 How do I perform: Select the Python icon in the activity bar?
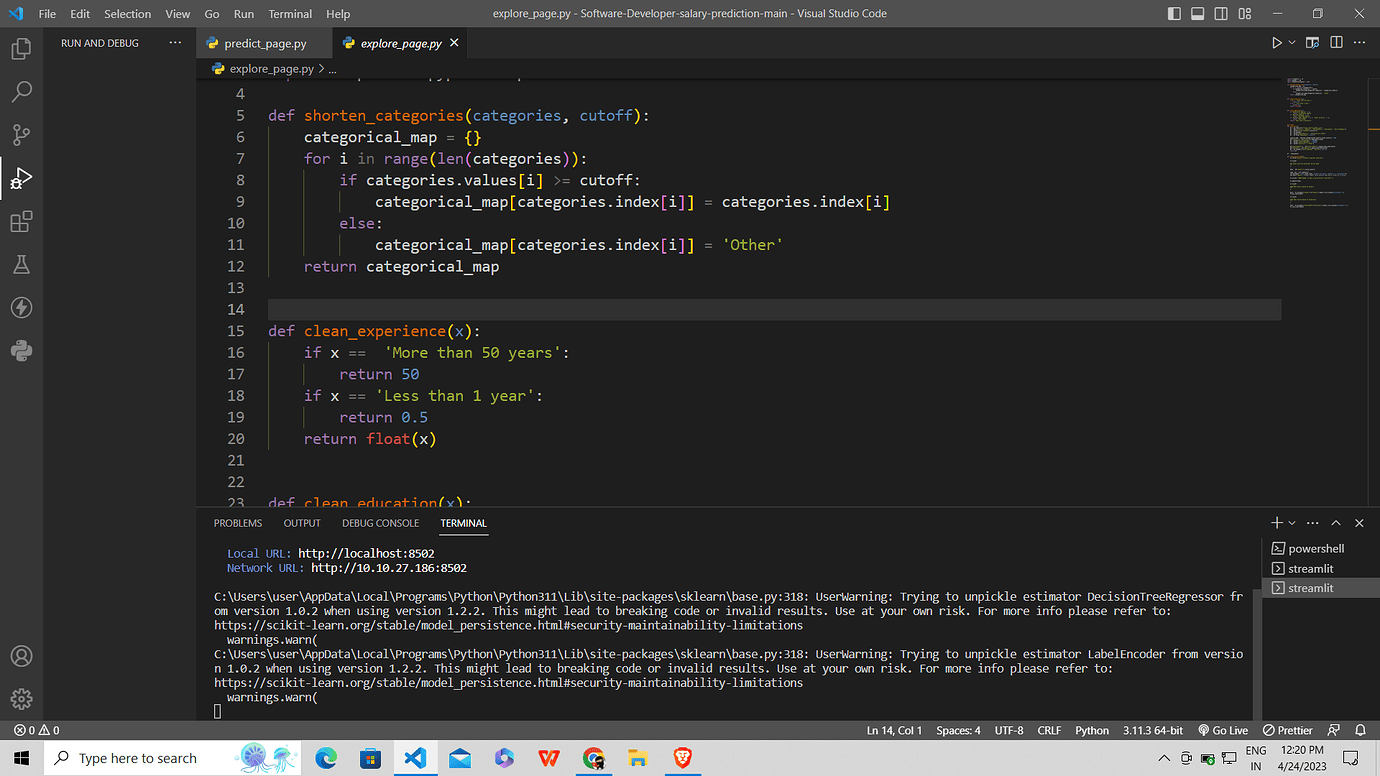[22, 350]
